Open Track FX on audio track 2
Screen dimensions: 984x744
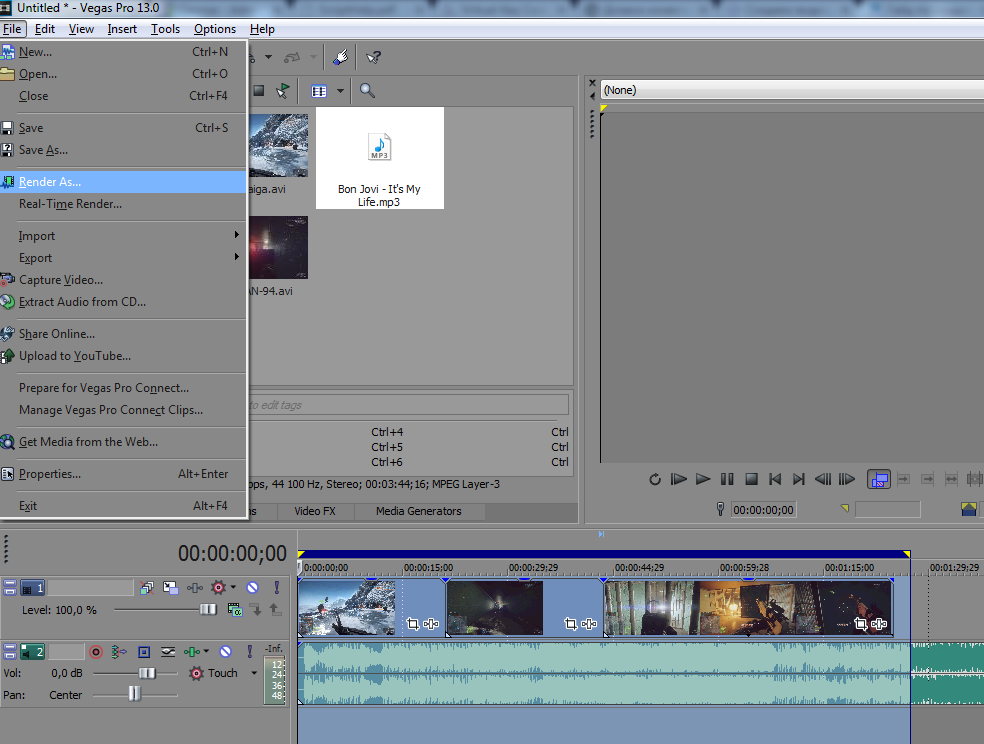[x=192, y=652]
